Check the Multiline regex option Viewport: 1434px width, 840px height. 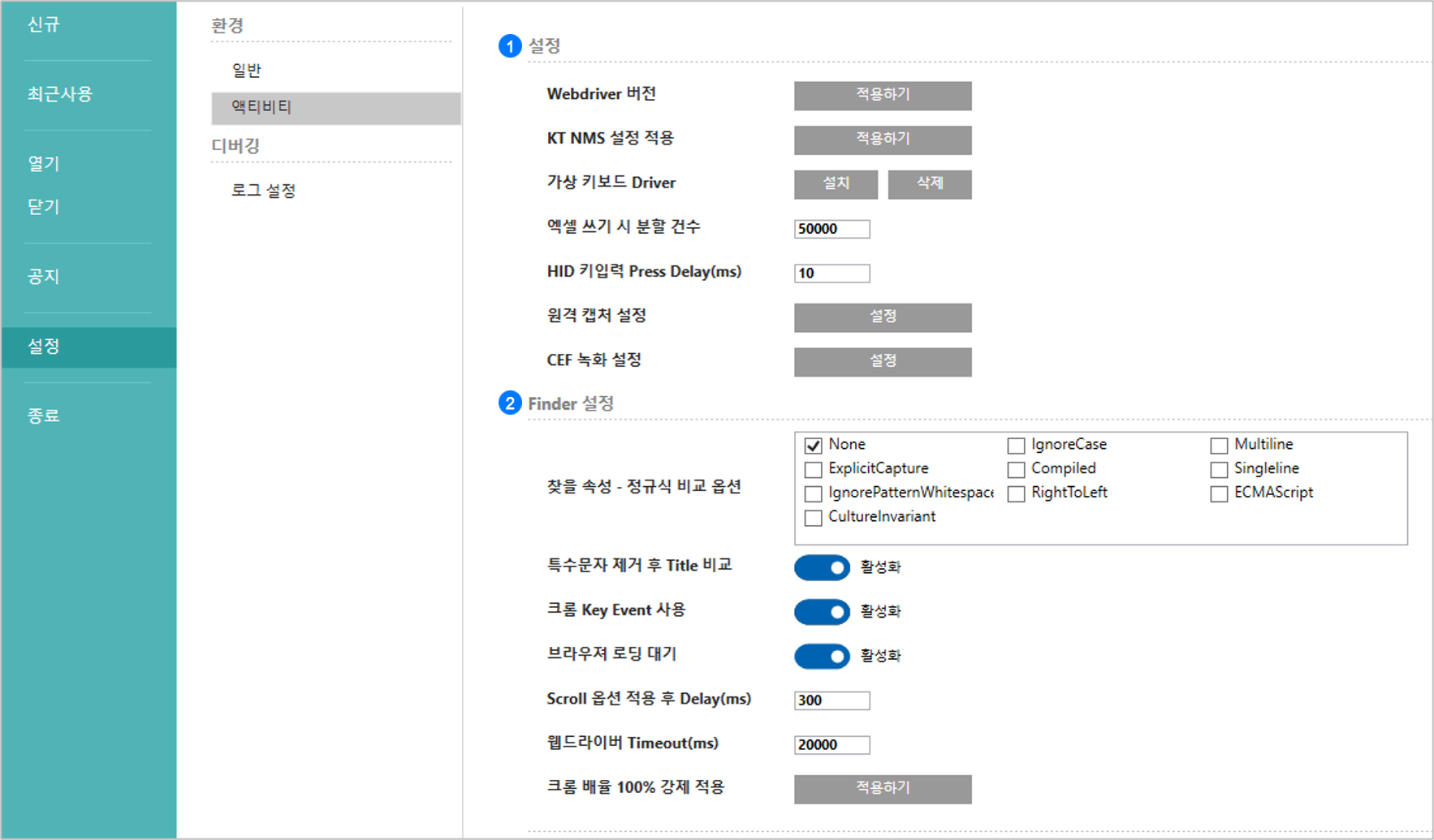[1219, 445]
